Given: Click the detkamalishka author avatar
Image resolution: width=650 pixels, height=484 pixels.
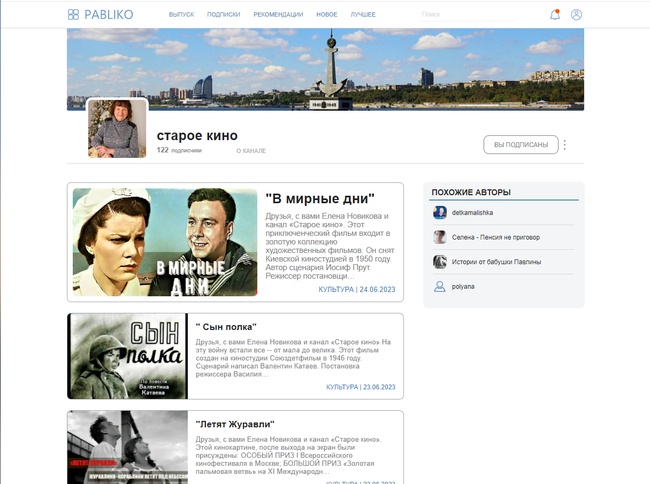Looking at the screenshot, I should (x=439, y=213).
